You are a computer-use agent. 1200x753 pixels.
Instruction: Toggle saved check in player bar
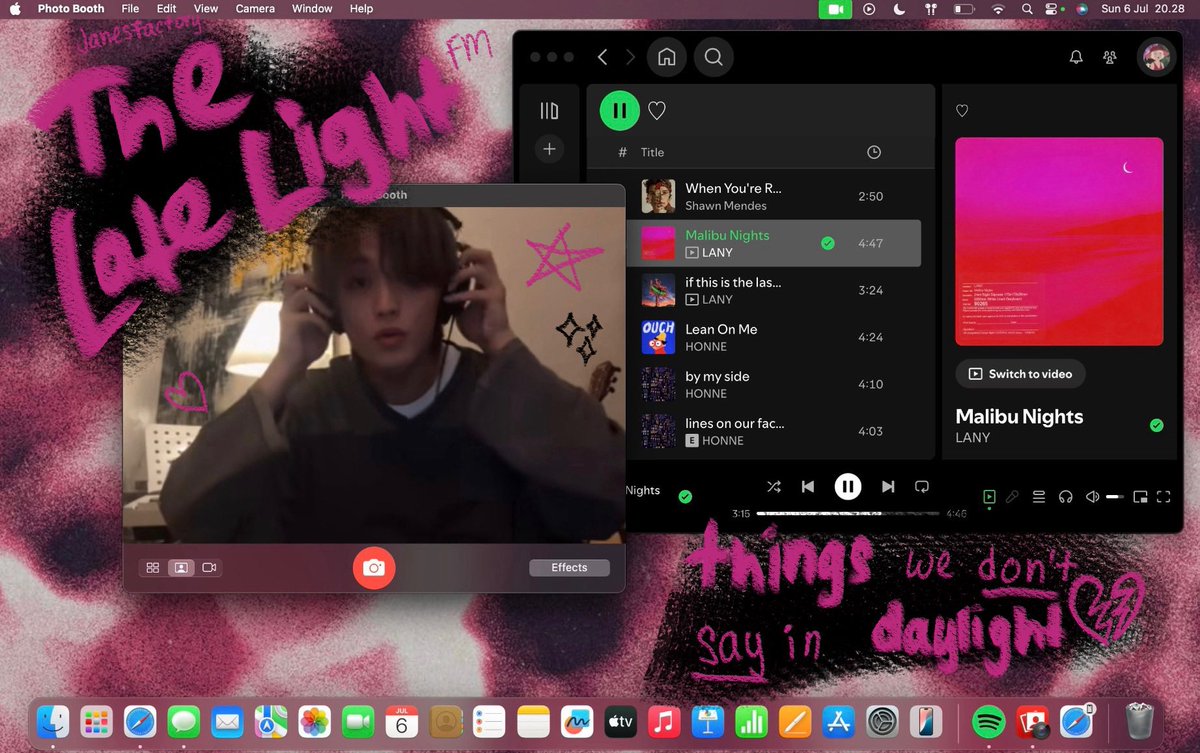point(685,496)
